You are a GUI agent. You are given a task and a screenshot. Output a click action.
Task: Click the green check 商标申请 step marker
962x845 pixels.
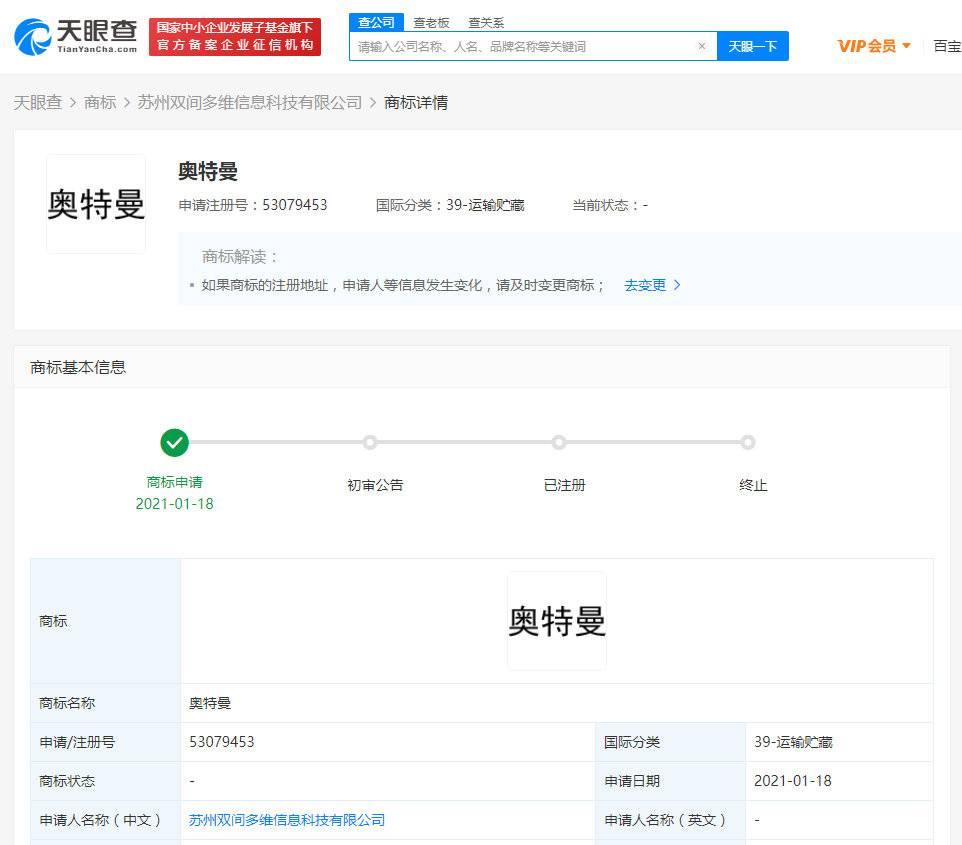[x=174, y=442]
